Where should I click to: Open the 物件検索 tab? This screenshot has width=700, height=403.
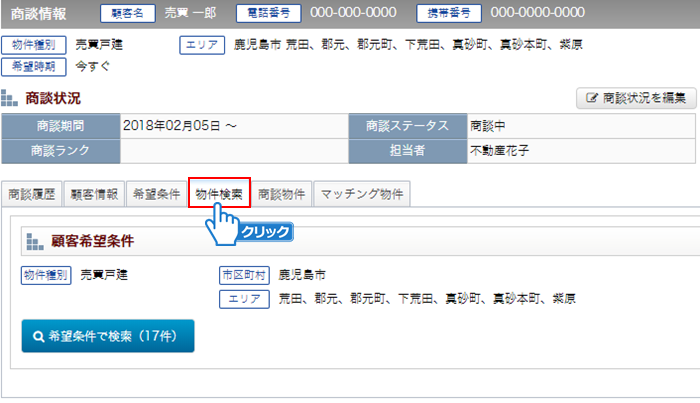click(218, 193)
